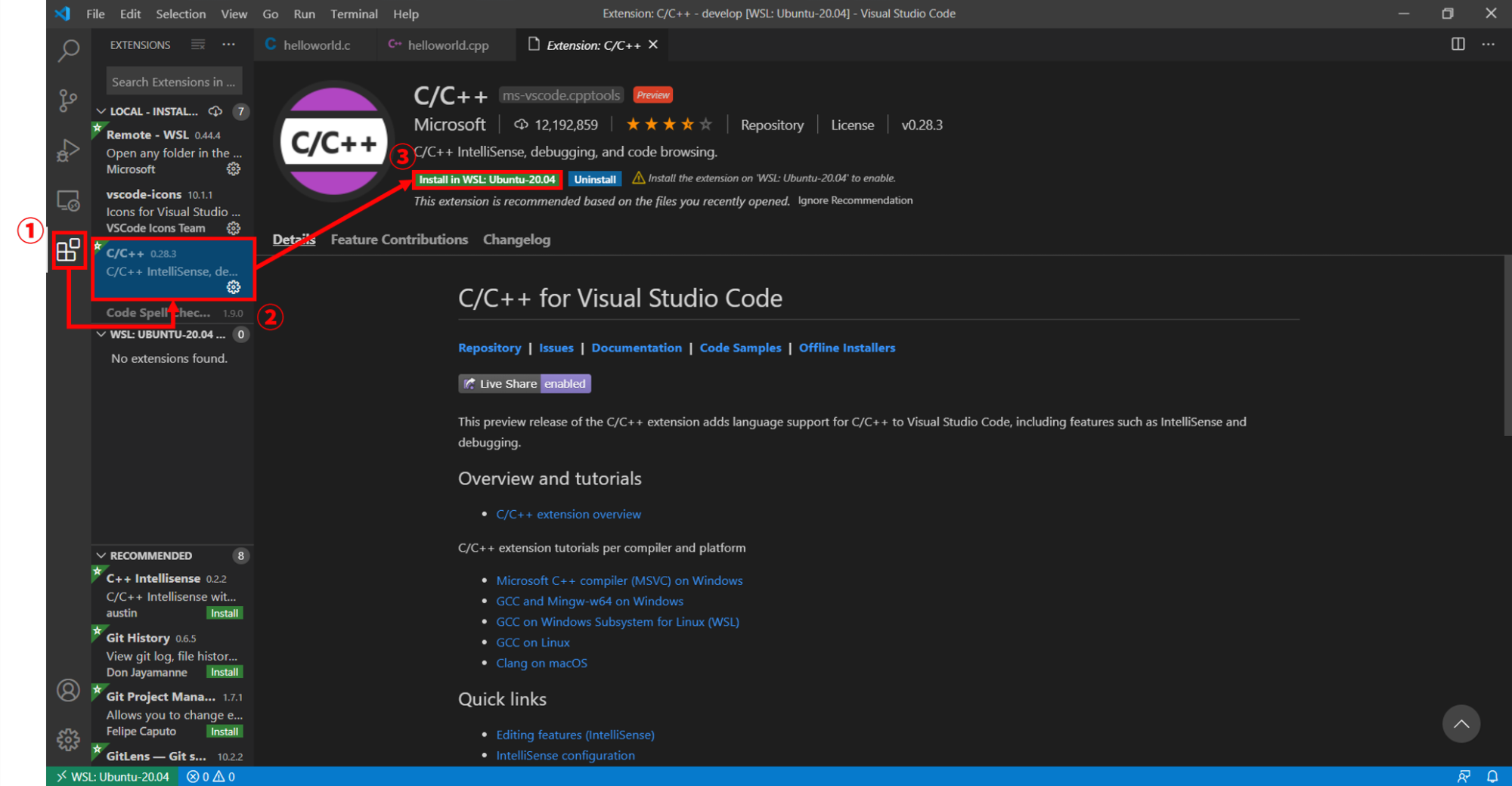Image resolution: width=1512 pixels, height=786 pixels.
Task: Collapse the WSL: UBUNTU-20.04 section
Action: (x=101, y=334)
